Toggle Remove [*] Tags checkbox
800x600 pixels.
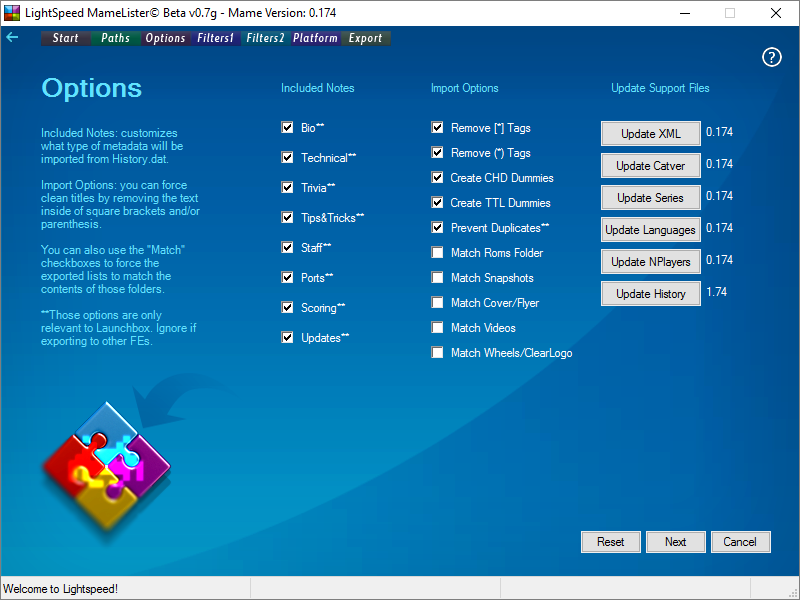(437, 128)
